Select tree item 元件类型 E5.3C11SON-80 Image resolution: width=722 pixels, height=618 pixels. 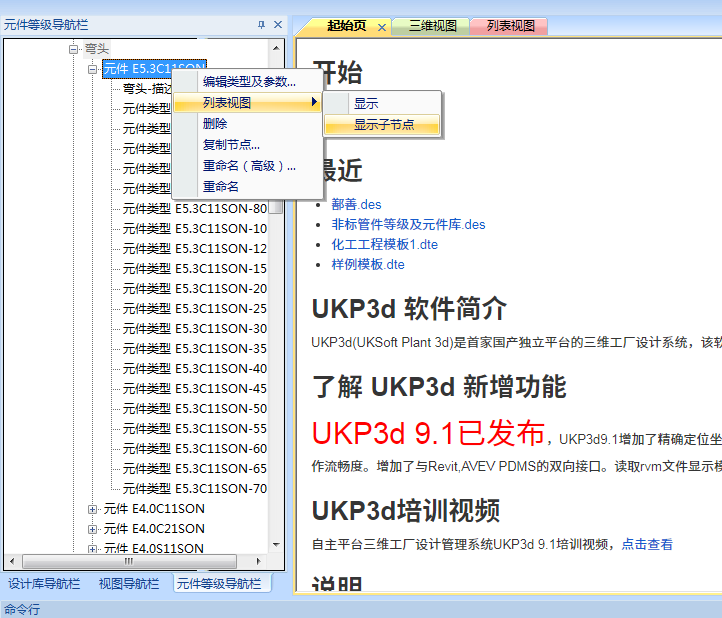(195, 209)
